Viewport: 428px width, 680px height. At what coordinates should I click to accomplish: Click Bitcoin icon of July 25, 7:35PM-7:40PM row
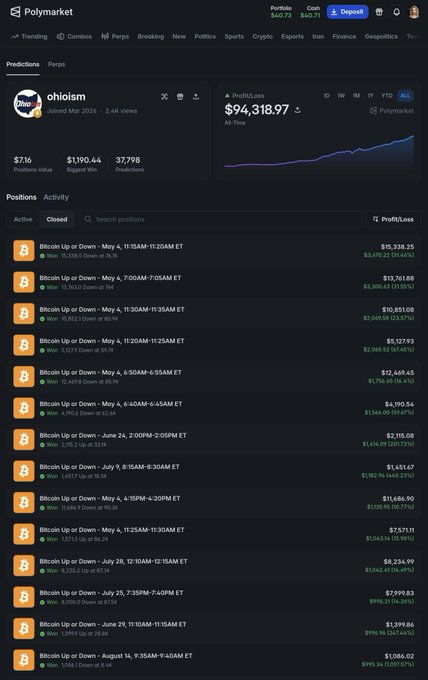[24, 597]
